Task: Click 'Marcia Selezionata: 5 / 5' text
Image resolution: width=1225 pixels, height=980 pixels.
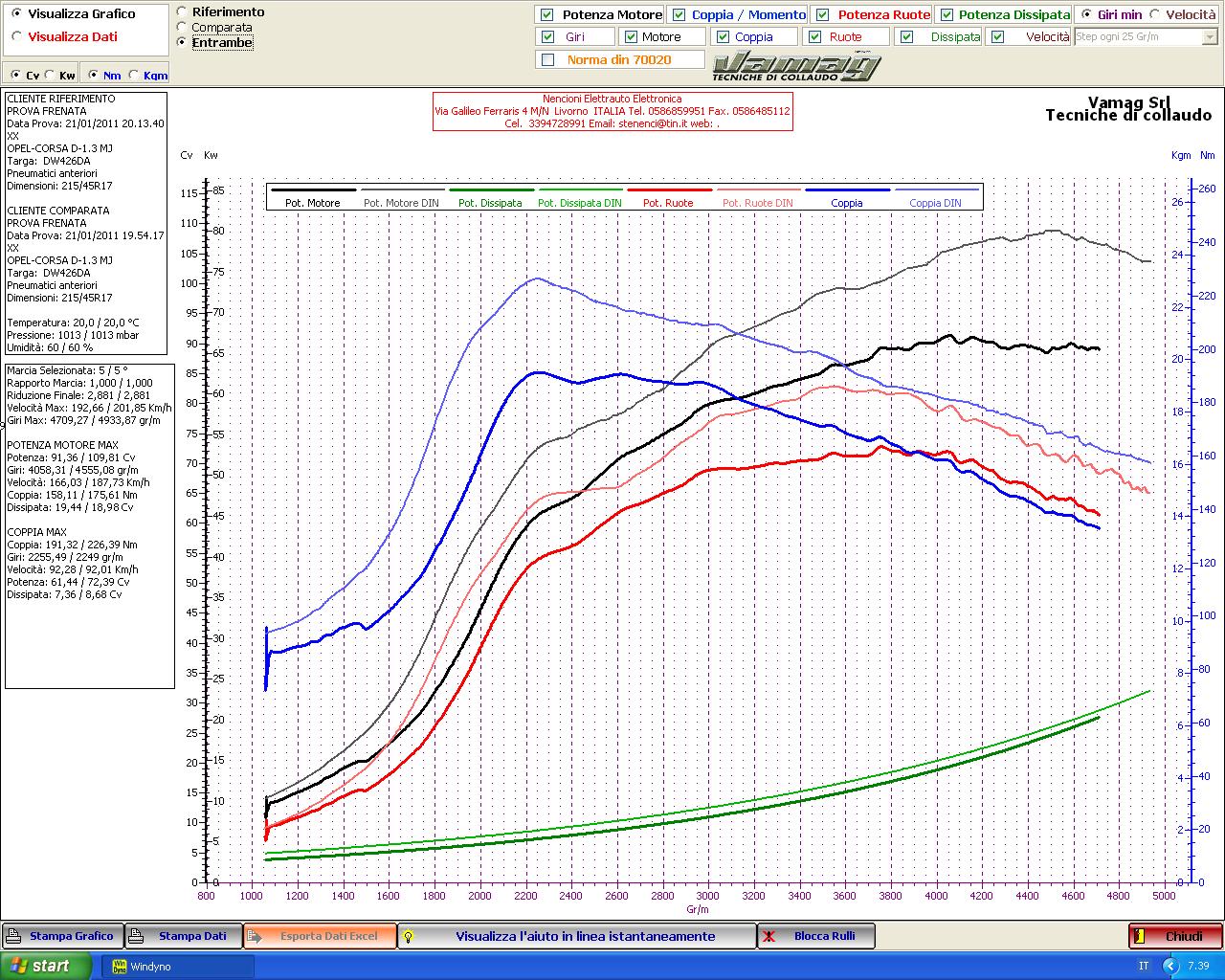Action: (67, 370)
